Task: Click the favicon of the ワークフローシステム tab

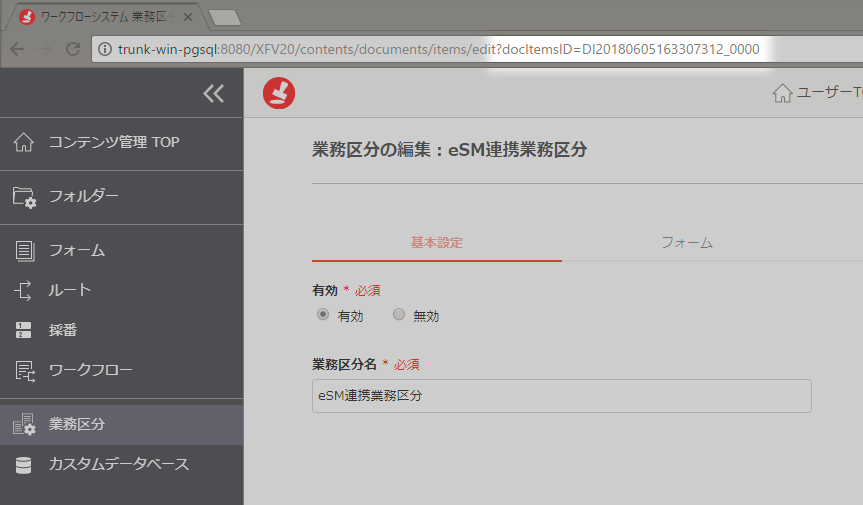Action: point(26,17)
